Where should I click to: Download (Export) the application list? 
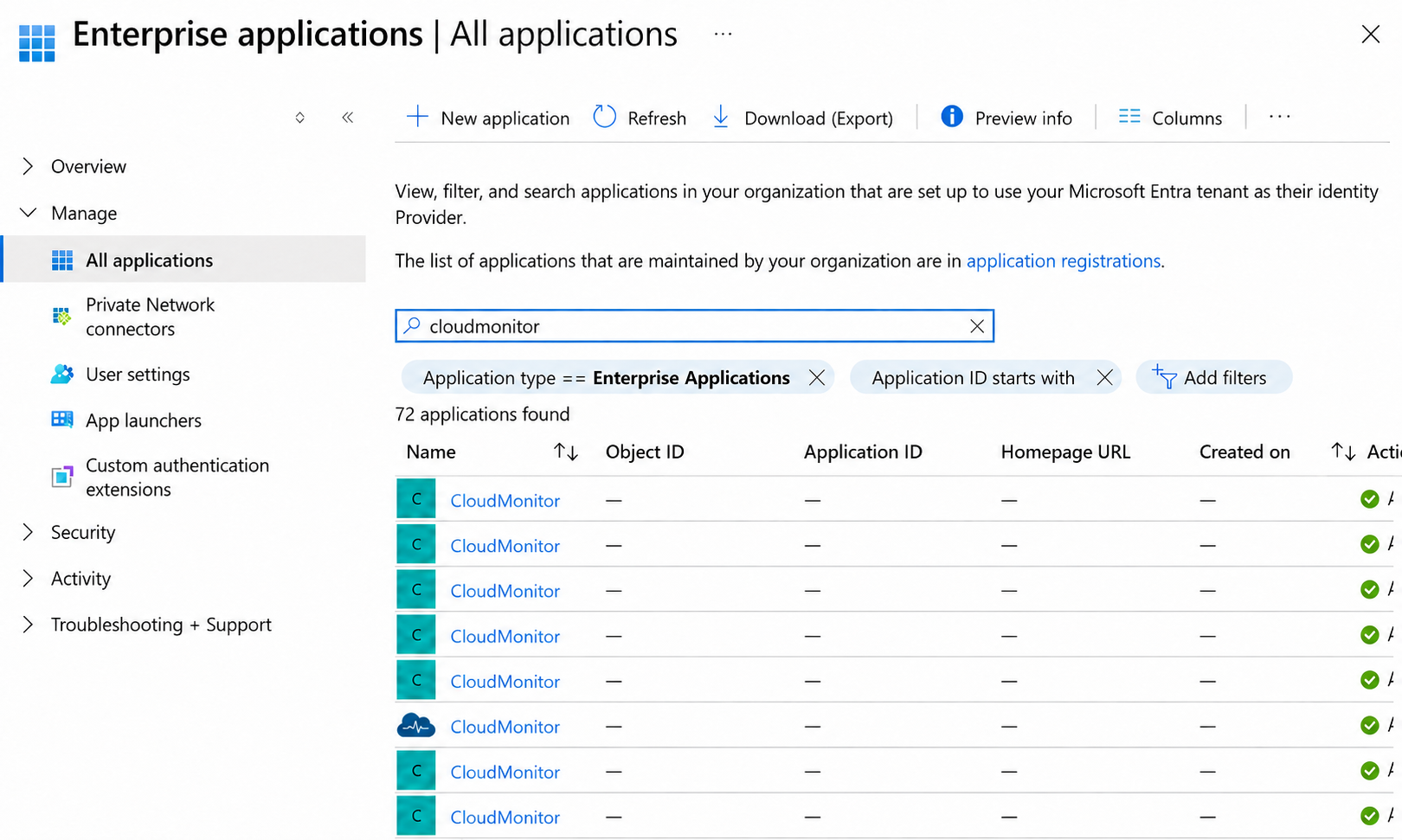tap(802, 118)
